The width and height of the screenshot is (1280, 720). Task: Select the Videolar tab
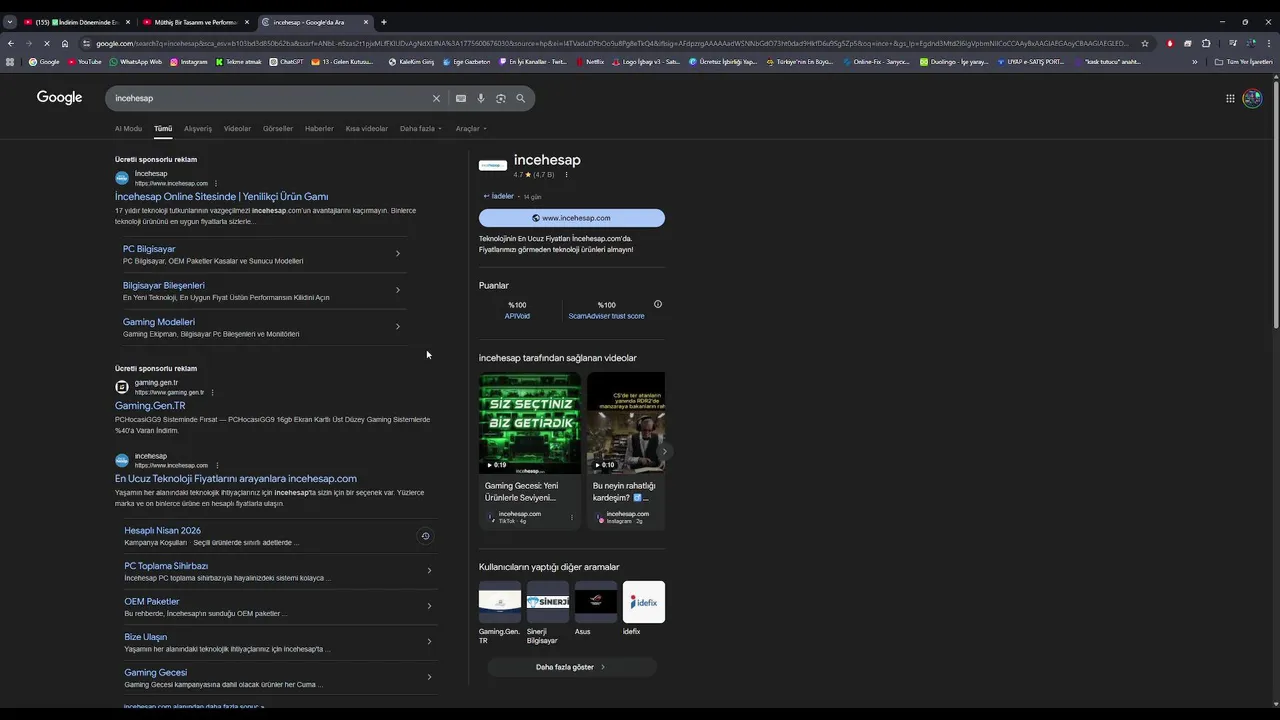tap(237, 128)
